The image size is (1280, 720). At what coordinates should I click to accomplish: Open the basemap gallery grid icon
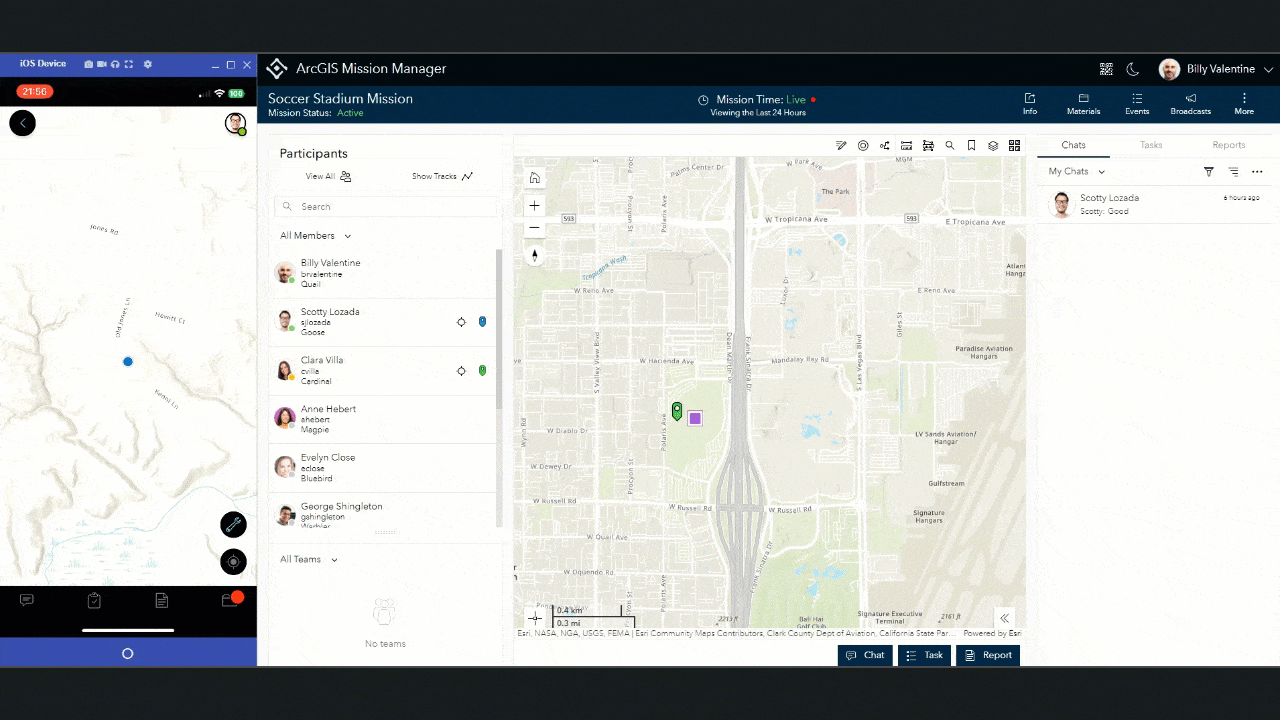click(1014, 146)
